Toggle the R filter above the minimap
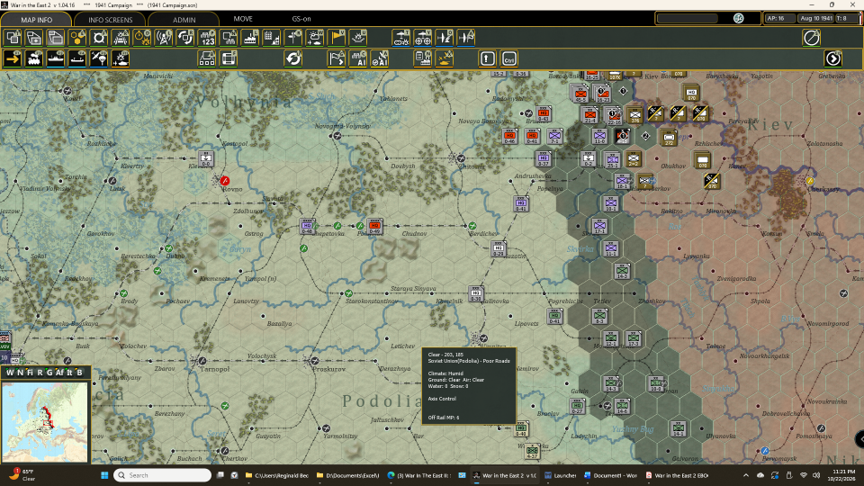864x486 pixels. pyautogui.click(x=40, y=372)
